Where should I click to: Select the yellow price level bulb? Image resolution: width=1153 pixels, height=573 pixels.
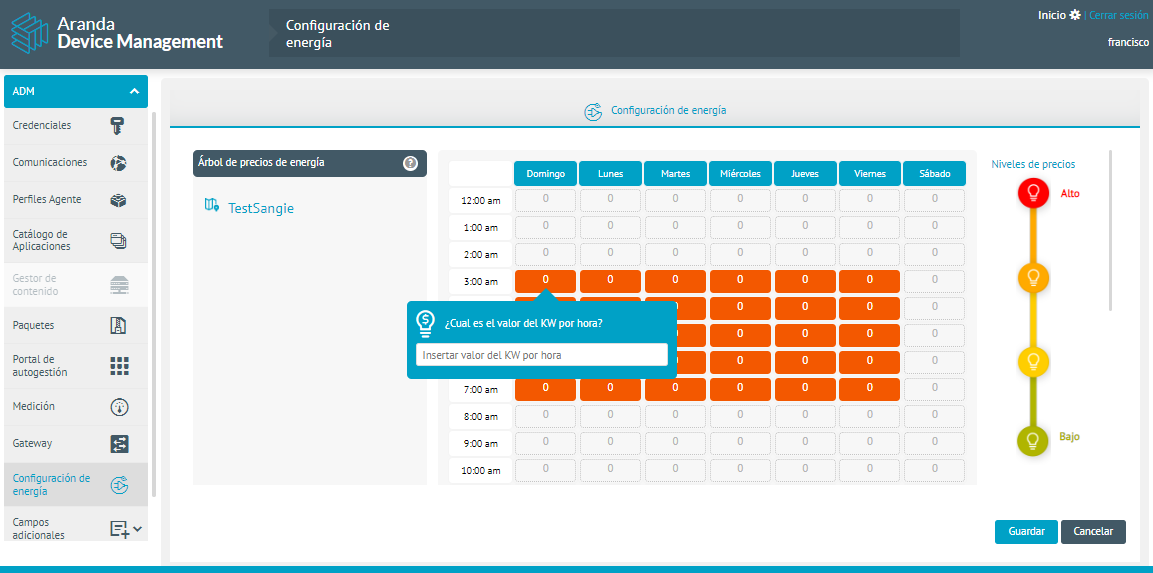(x=1032, y=361)
